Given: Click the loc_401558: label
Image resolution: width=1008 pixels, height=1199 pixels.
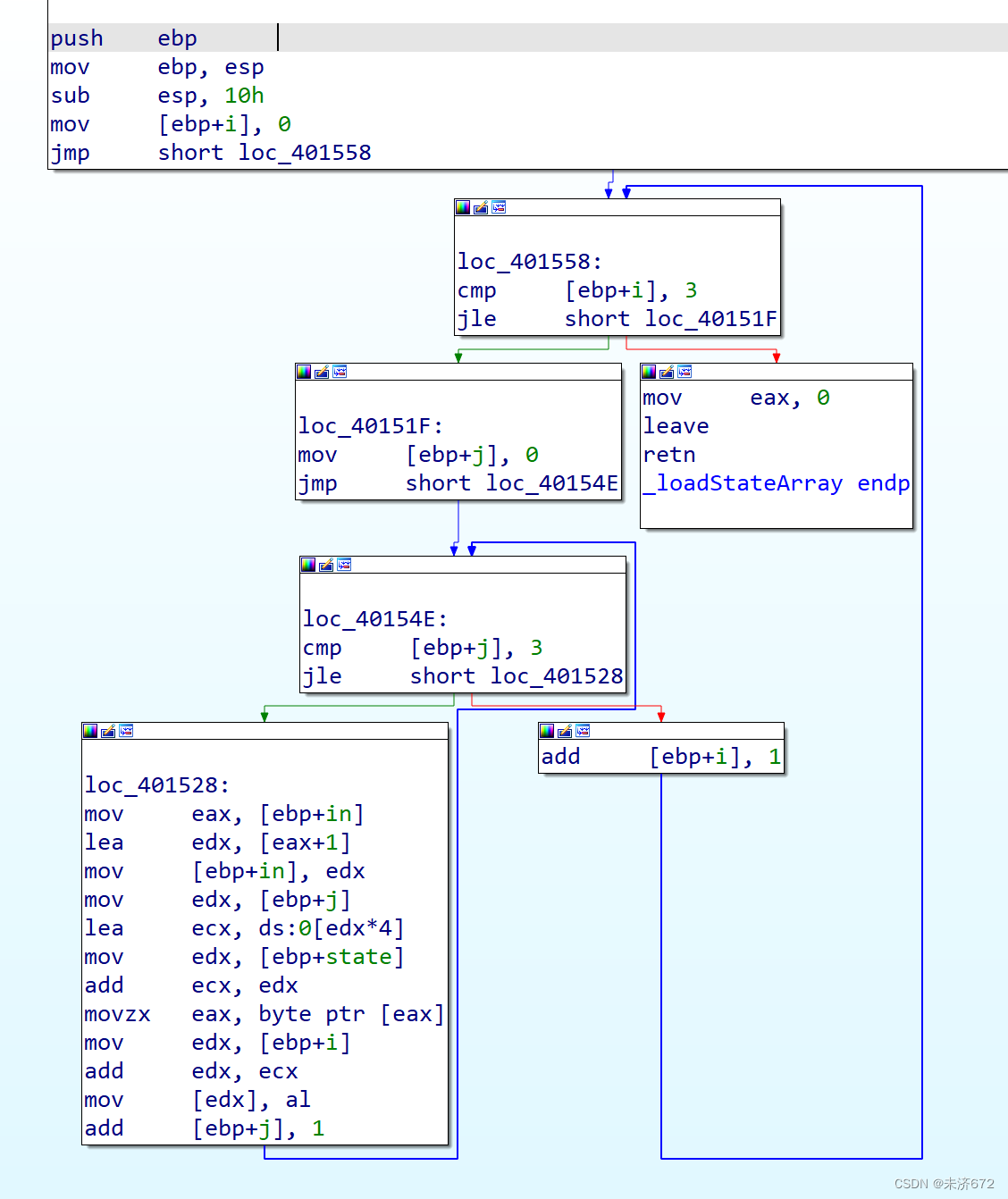Looking at the screenshot, I should point(530,262).
